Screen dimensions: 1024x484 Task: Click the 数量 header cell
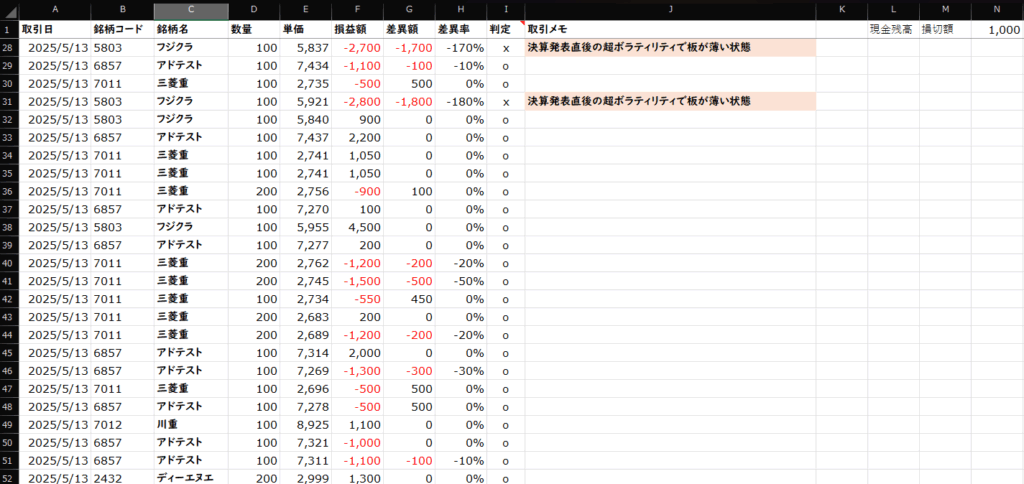coord(254,29)
